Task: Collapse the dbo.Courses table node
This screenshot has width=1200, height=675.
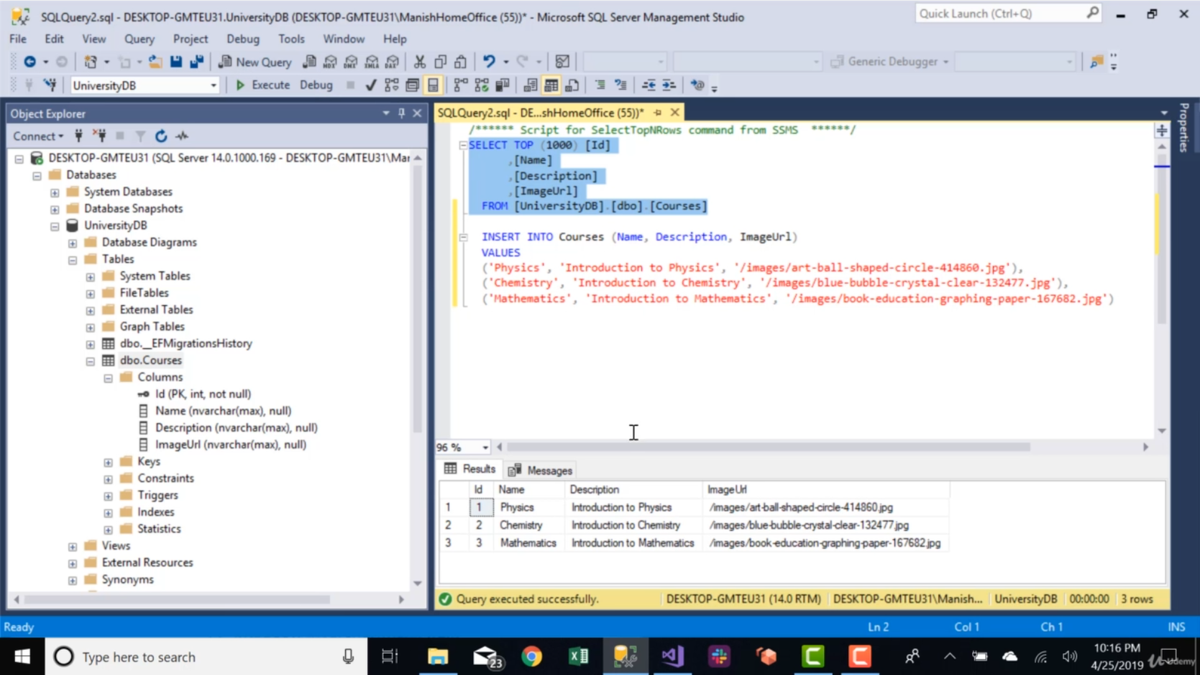Action: click(90, 361)
